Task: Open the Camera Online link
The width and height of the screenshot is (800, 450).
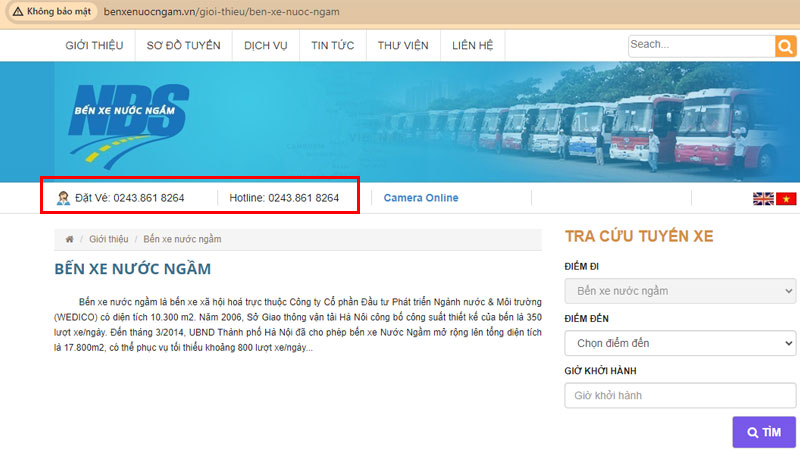Action: click(421, 198)
